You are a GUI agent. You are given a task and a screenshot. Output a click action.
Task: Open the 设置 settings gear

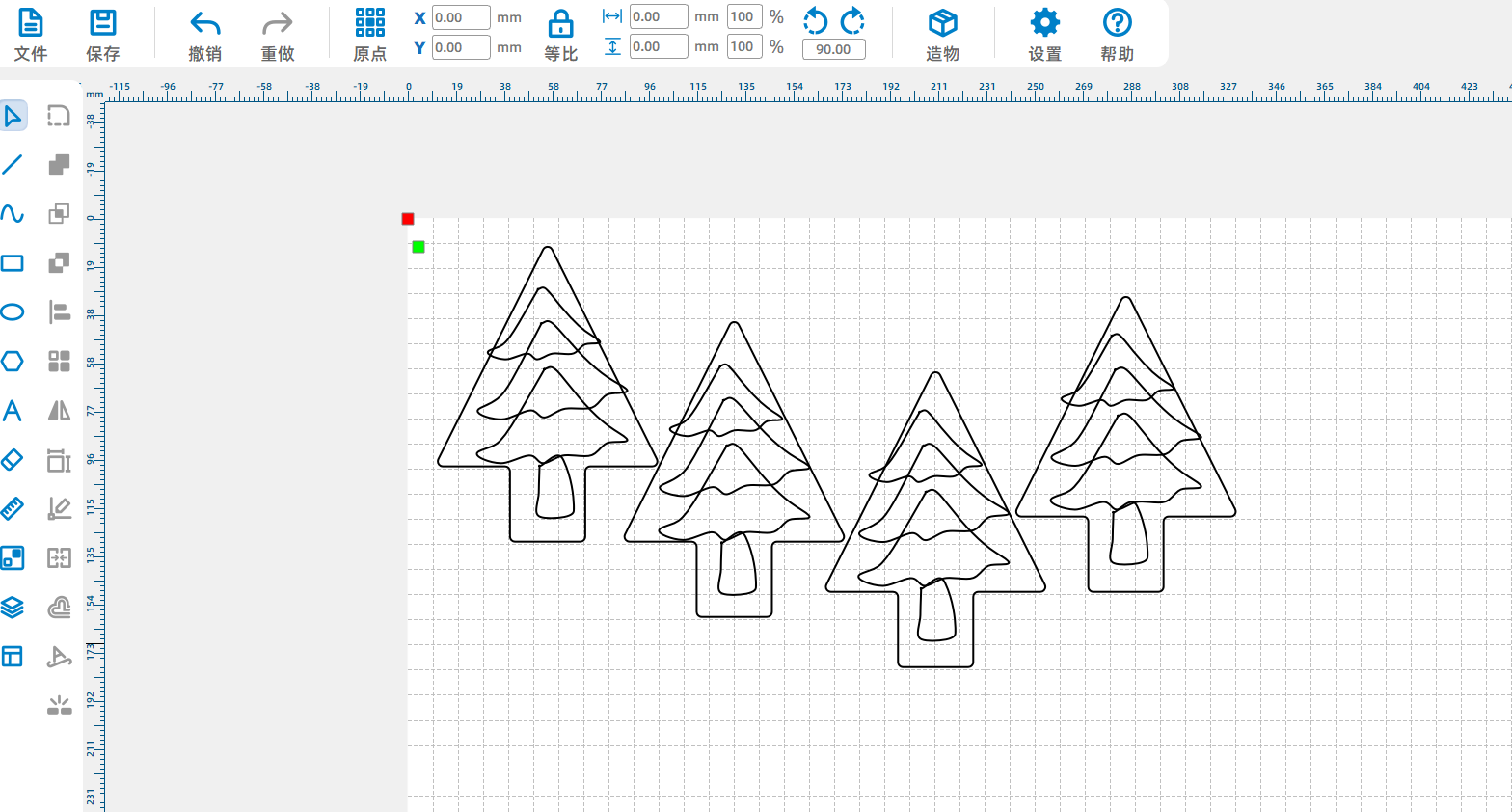coord(1044,35)
